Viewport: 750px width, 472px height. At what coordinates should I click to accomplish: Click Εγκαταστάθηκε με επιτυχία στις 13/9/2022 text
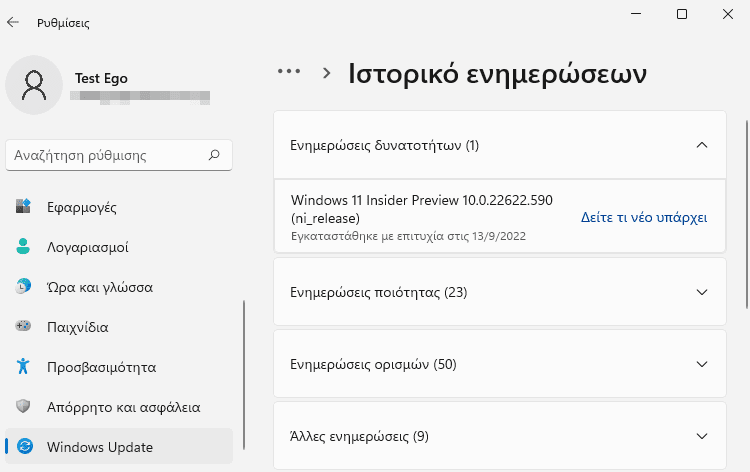pos(408,236)
